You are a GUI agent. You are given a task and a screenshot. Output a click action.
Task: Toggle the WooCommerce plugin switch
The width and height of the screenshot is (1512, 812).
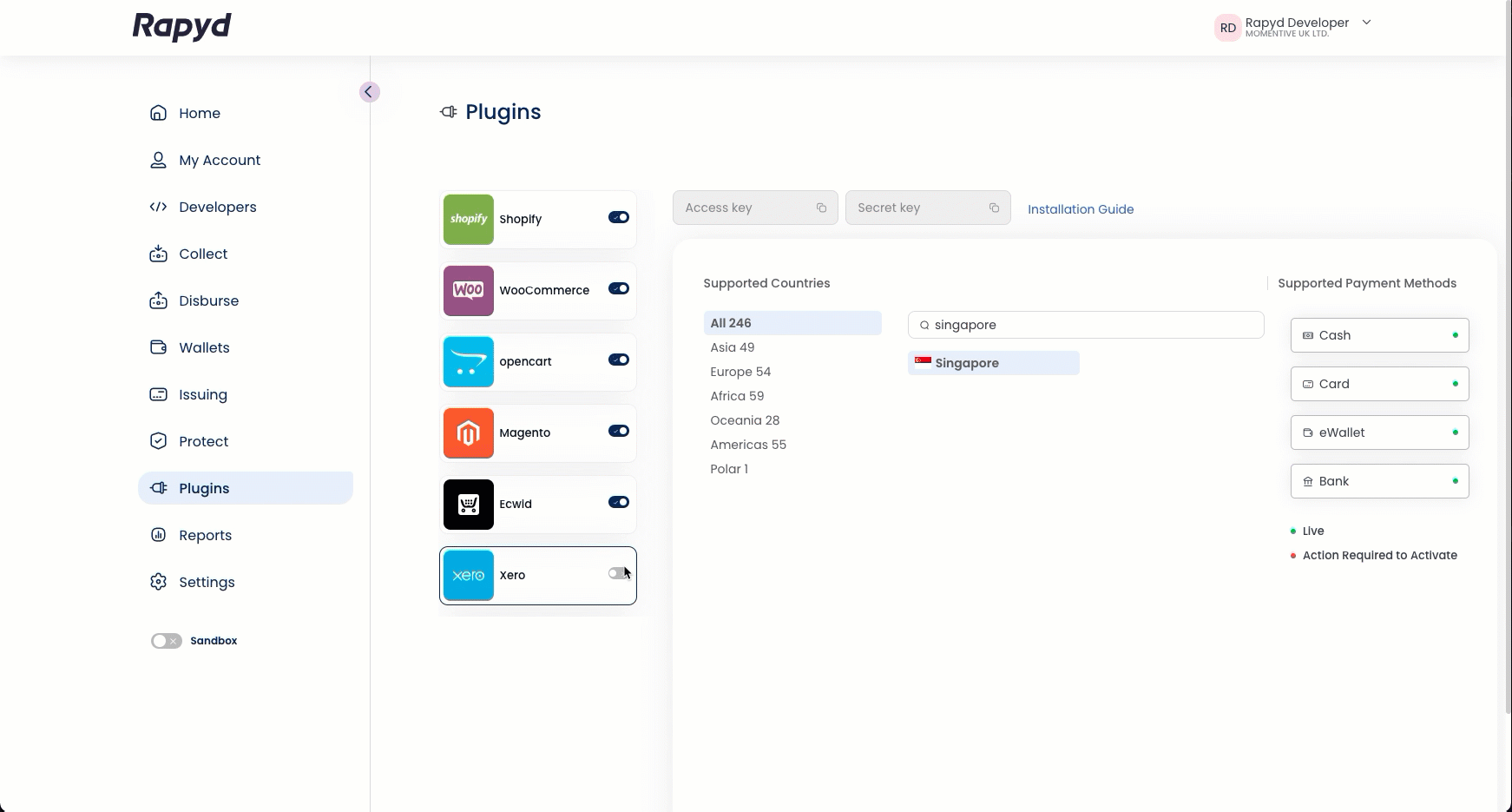pos(619,288)
